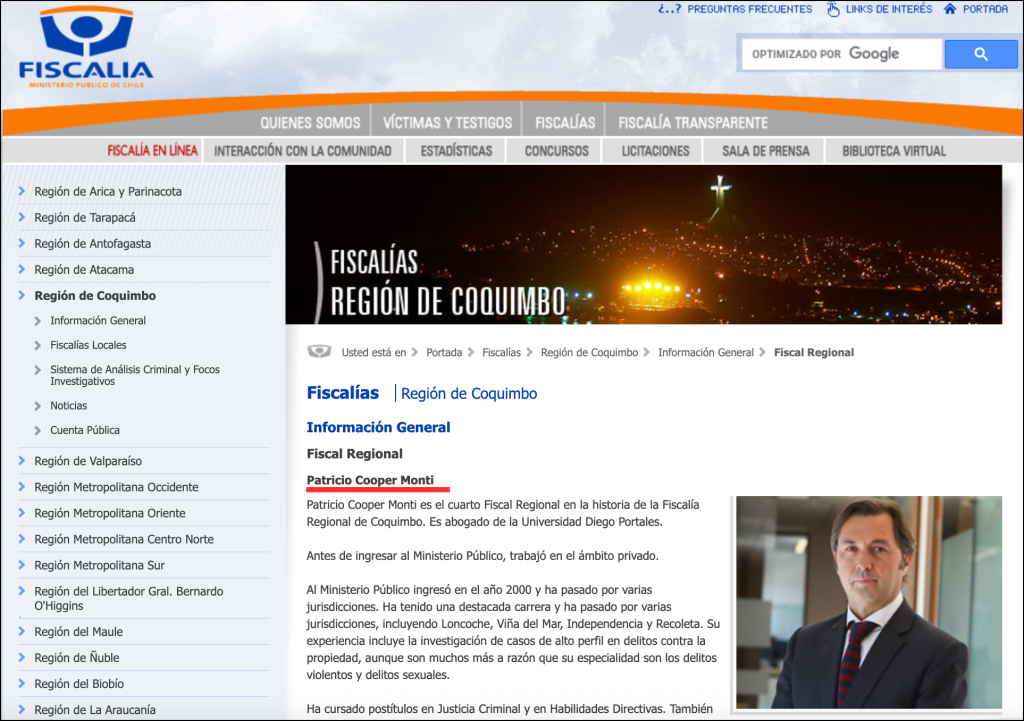This screenshot has width=1024, height=721.
Task: Select Región del Maule
Action: (78, 632)
